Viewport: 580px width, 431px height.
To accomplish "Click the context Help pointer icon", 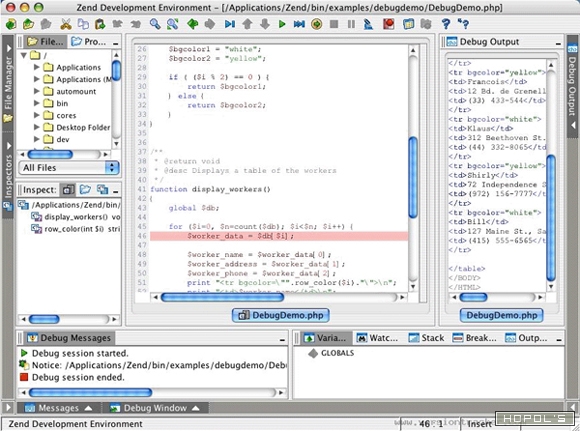I will pyautogui.click(x=463, y=24).
